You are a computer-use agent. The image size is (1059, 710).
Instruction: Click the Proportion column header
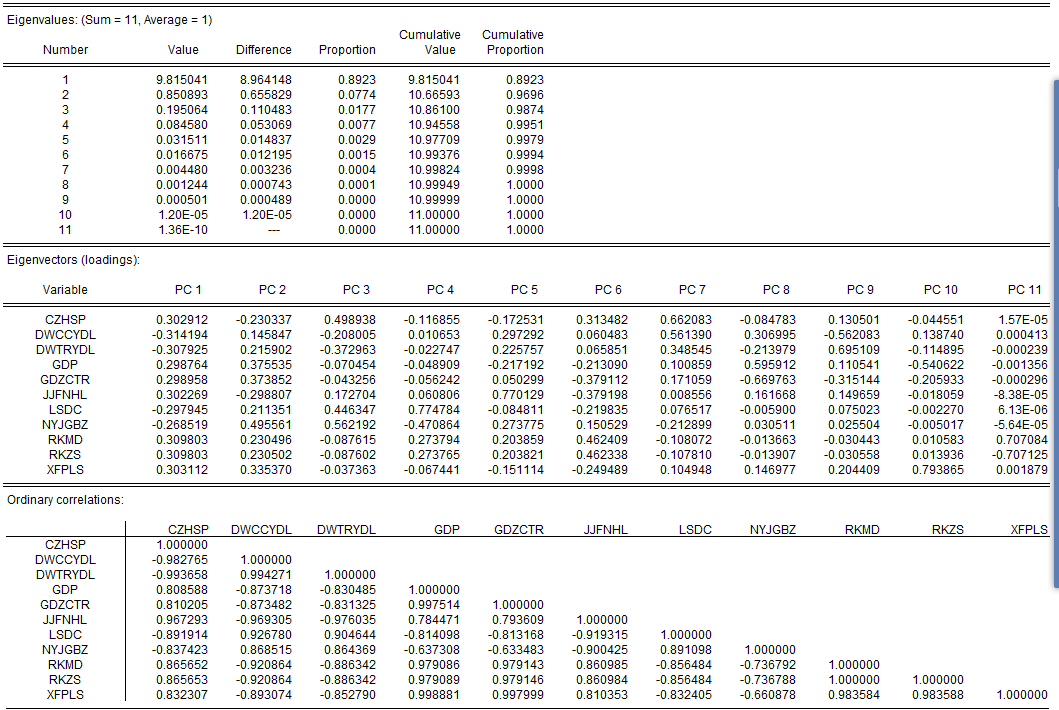coord(347,50)
